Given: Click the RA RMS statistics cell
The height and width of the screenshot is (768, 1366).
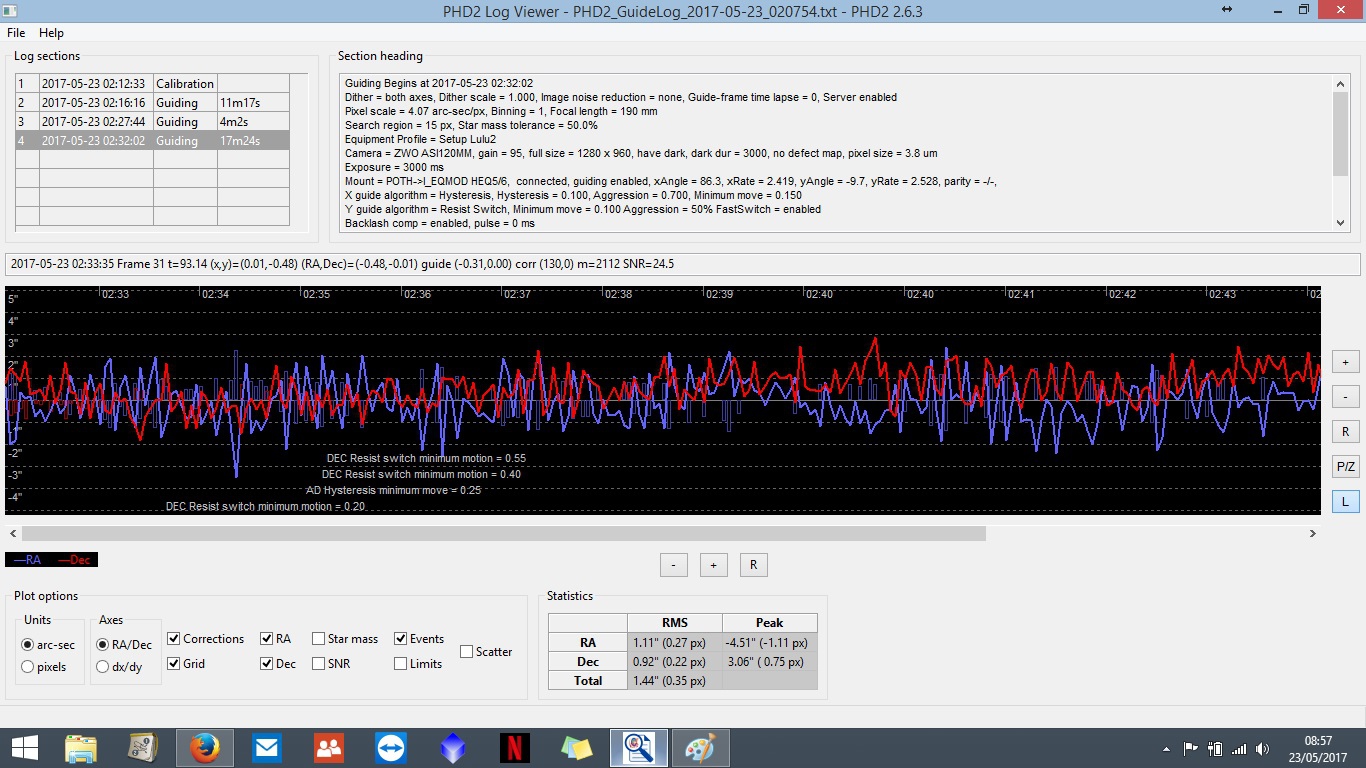Looking at the screenshot, I should point(675,643).
